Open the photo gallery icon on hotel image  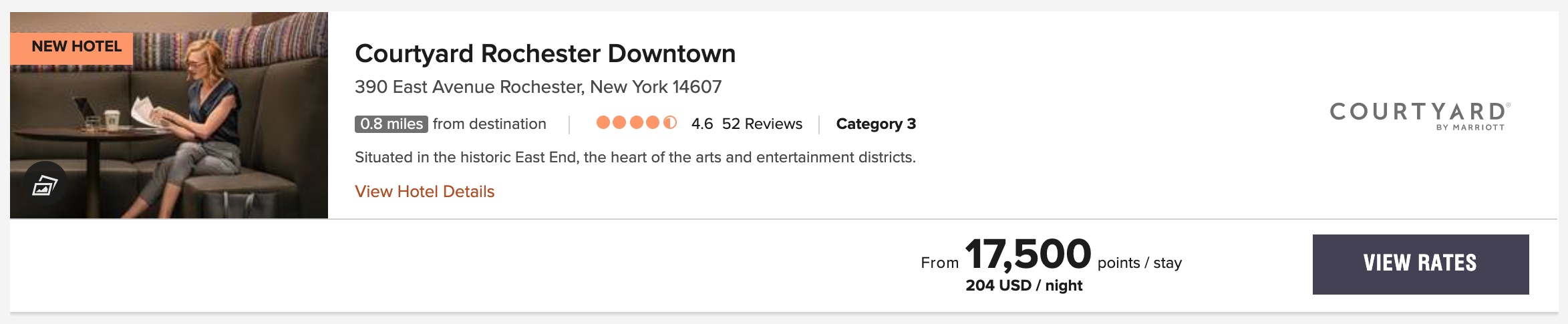pos(45,184)
